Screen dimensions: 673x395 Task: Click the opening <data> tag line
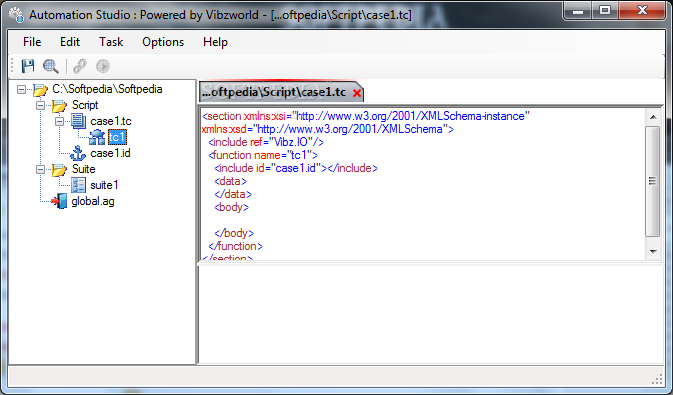[230, 181]
